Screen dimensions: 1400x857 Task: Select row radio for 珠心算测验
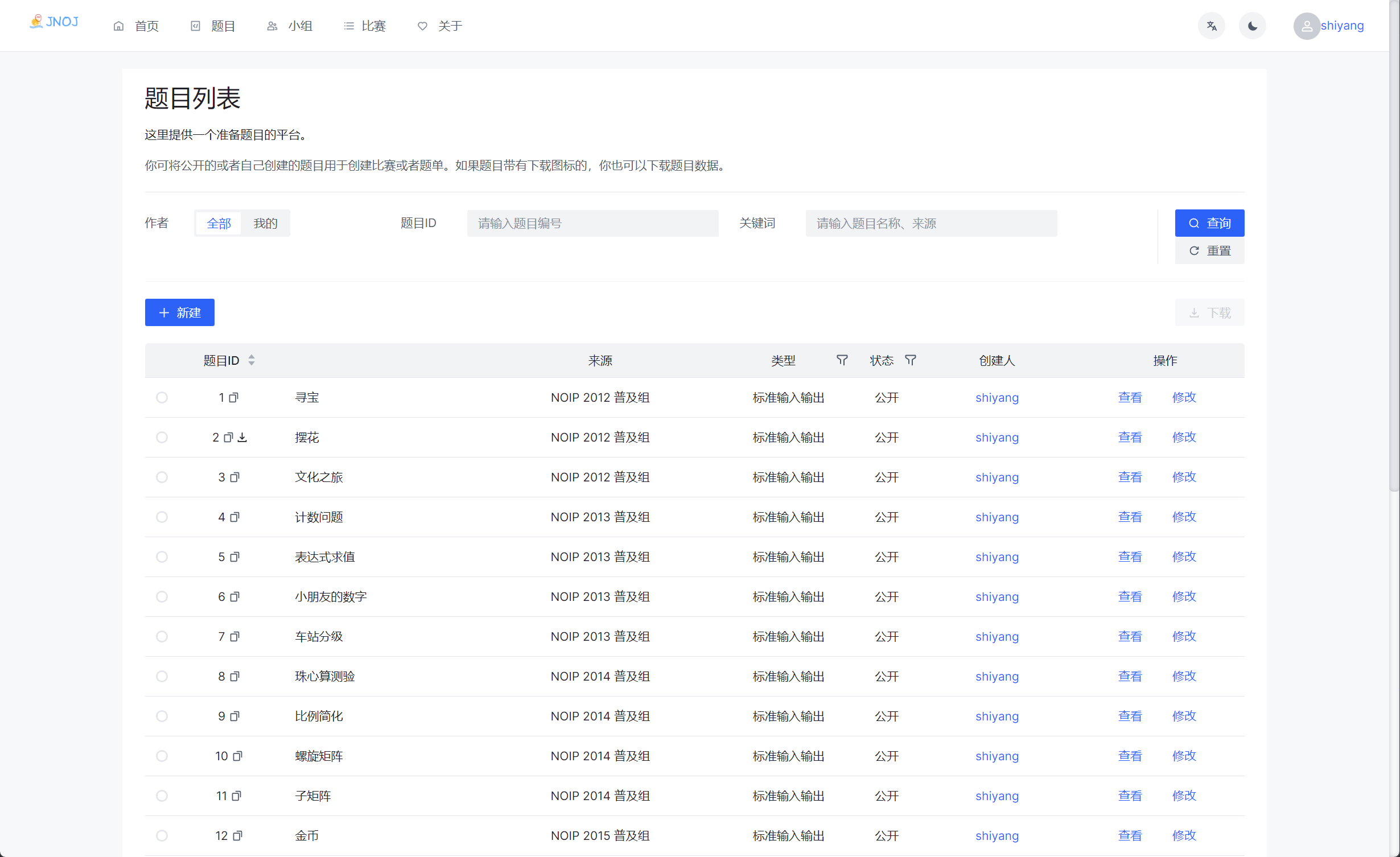(162, 676)
